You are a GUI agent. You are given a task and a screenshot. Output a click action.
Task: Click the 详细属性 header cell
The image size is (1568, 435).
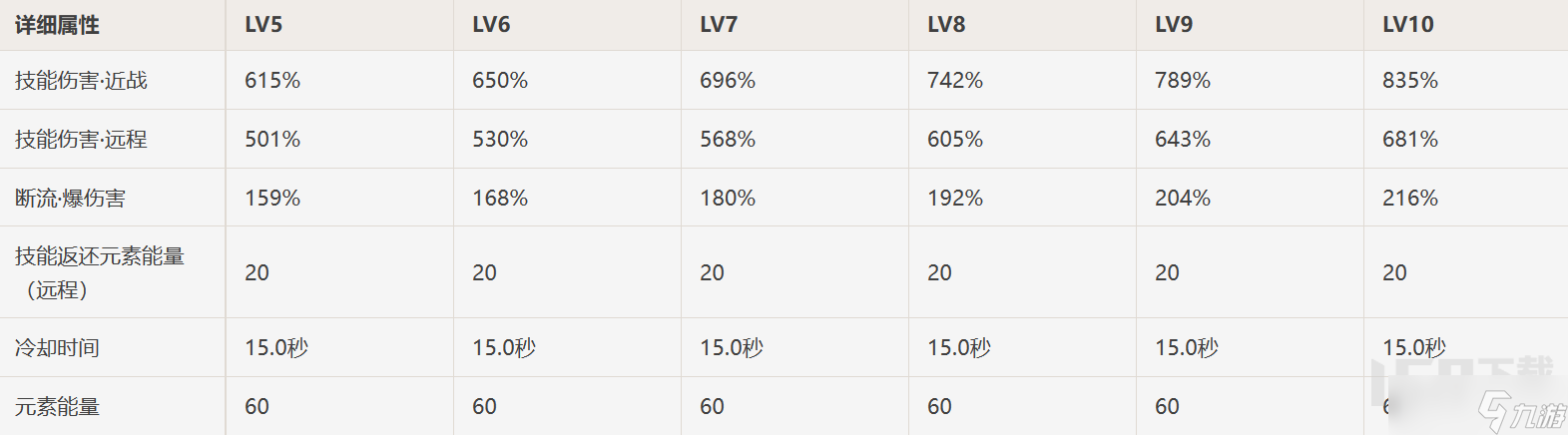coord(57,25)
